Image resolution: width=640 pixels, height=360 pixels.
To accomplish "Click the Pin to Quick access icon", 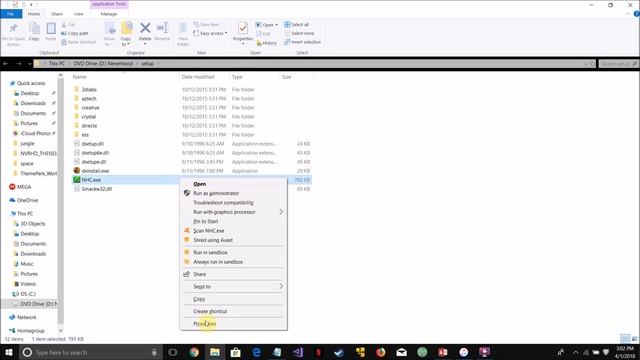I will click(13, 34).
